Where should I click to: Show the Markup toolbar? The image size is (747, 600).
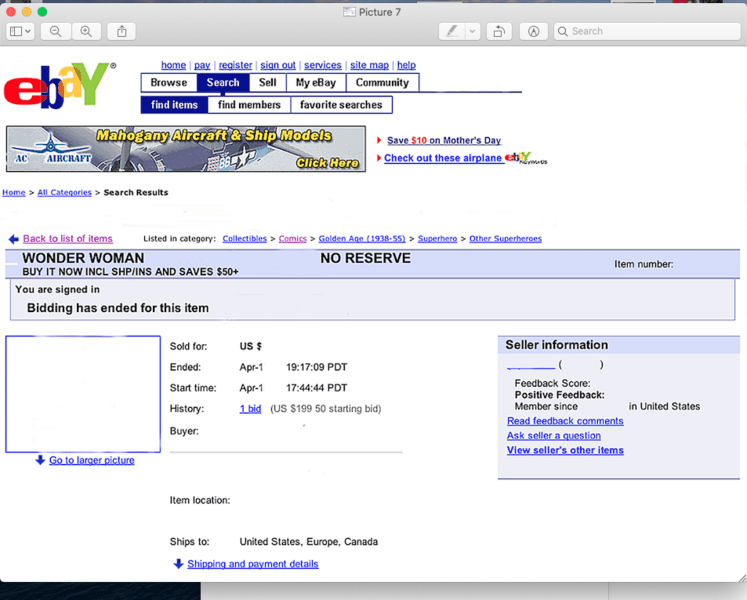[534, 31]
